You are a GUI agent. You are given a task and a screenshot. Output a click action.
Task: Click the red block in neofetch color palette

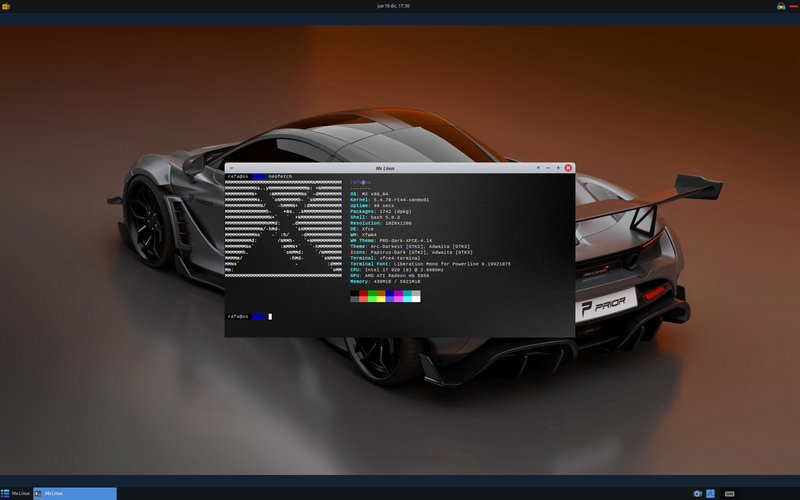click(363, 296)
